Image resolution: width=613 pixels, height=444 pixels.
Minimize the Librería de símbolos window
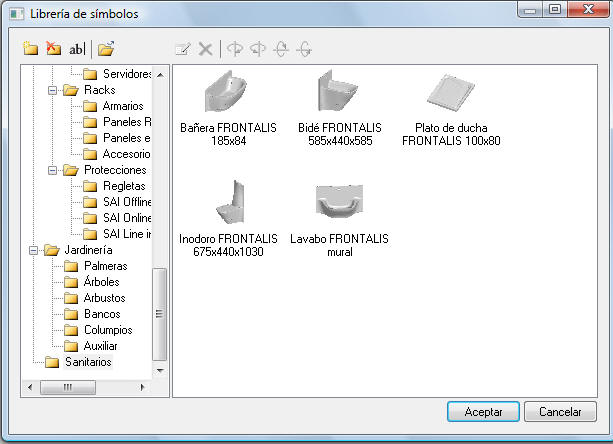click(x=530, y=9)
